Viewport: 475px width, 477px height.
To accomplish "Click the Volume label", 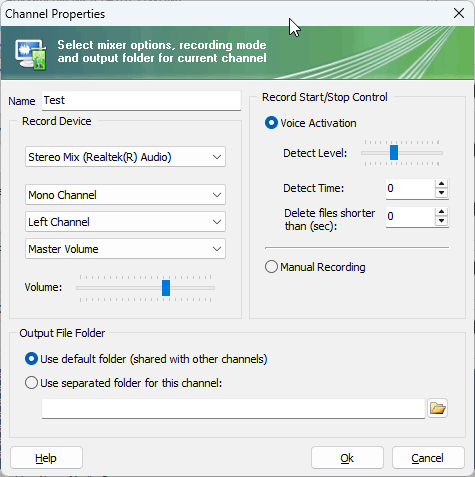I will click(43, 287).
